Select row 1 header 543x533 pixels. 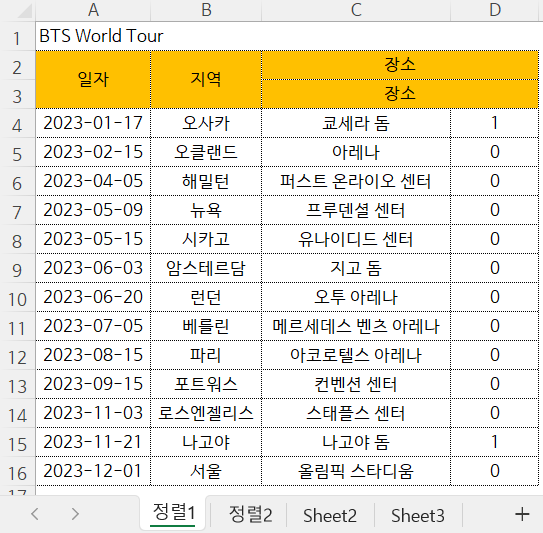pos(17,37)
